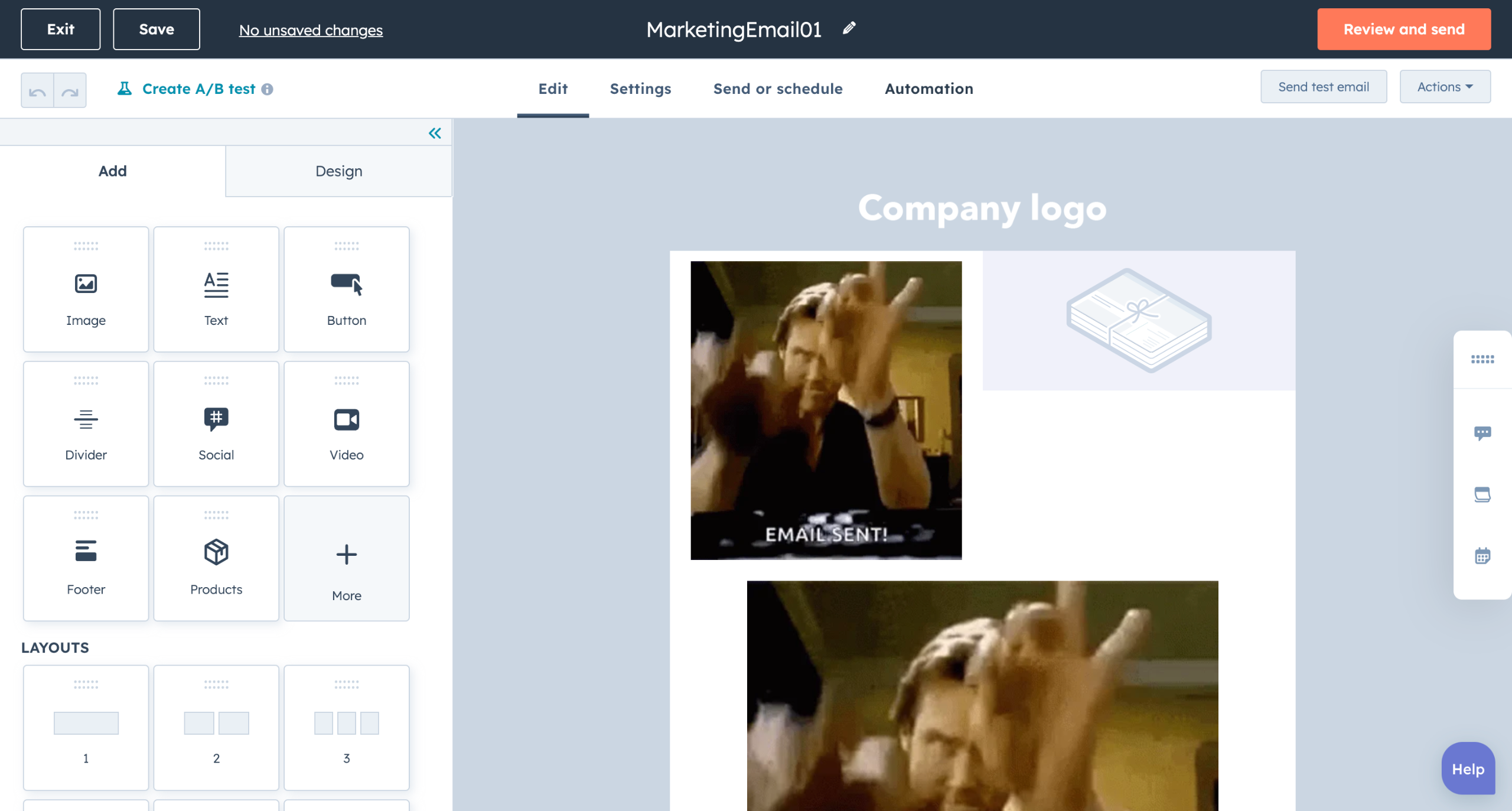Screen dimensions: 1512x811
Task: Click the Exit button
Action: 61,30
